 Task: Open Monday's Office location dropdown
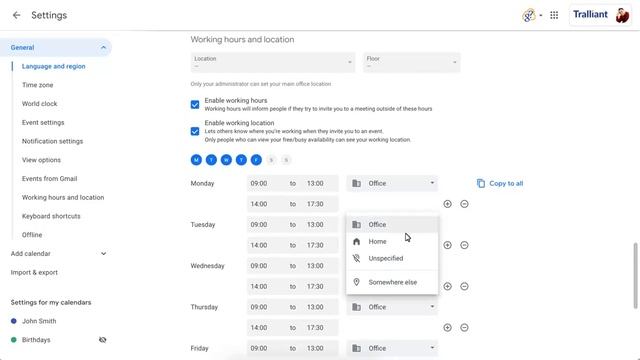[x=392, y=183]
